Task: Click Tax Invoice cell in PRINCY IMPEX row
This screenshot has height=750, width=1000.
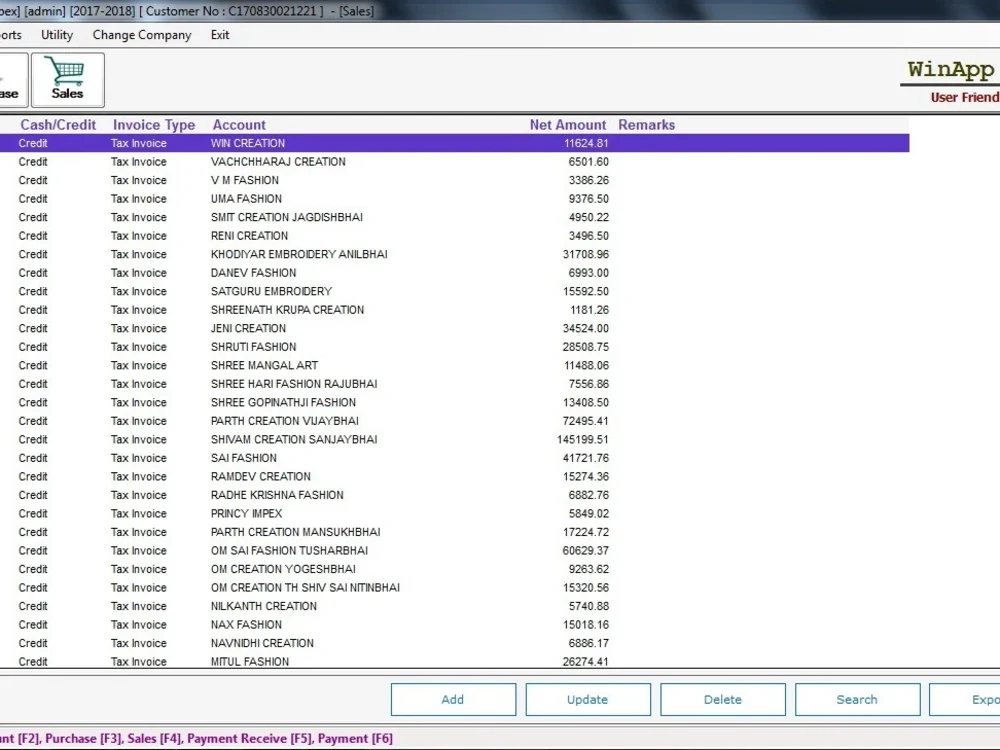Action: [x=138, y=513]
